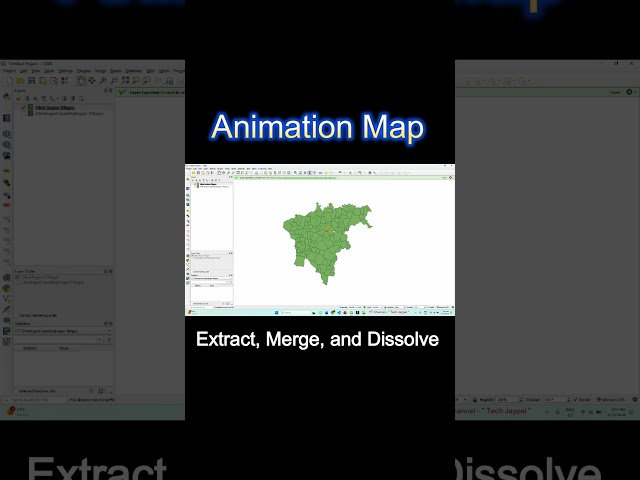Click the Value column header
The width and height of the screenshot is (640, 480).
click(64, 348)
